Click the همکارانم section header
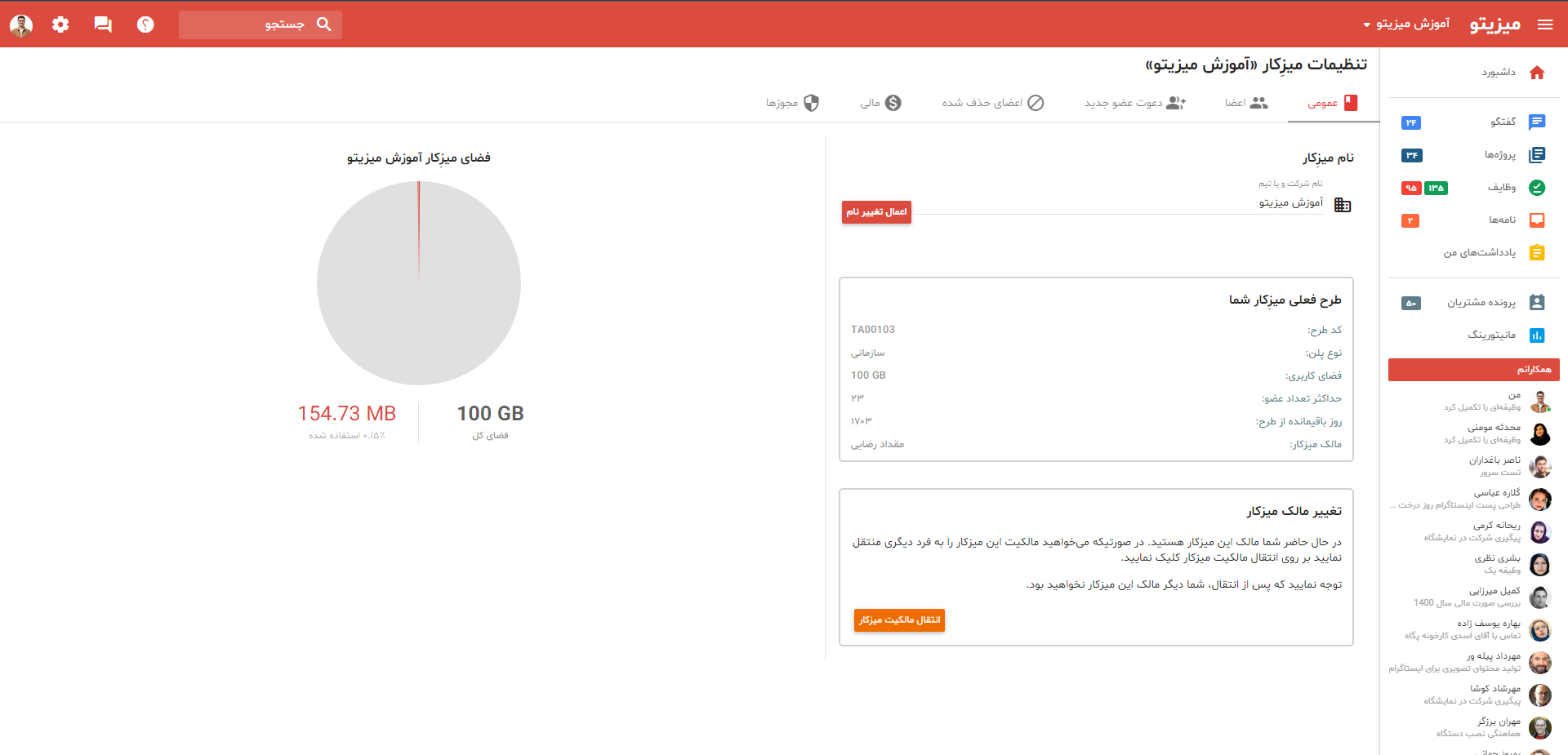 [1473, 370]
